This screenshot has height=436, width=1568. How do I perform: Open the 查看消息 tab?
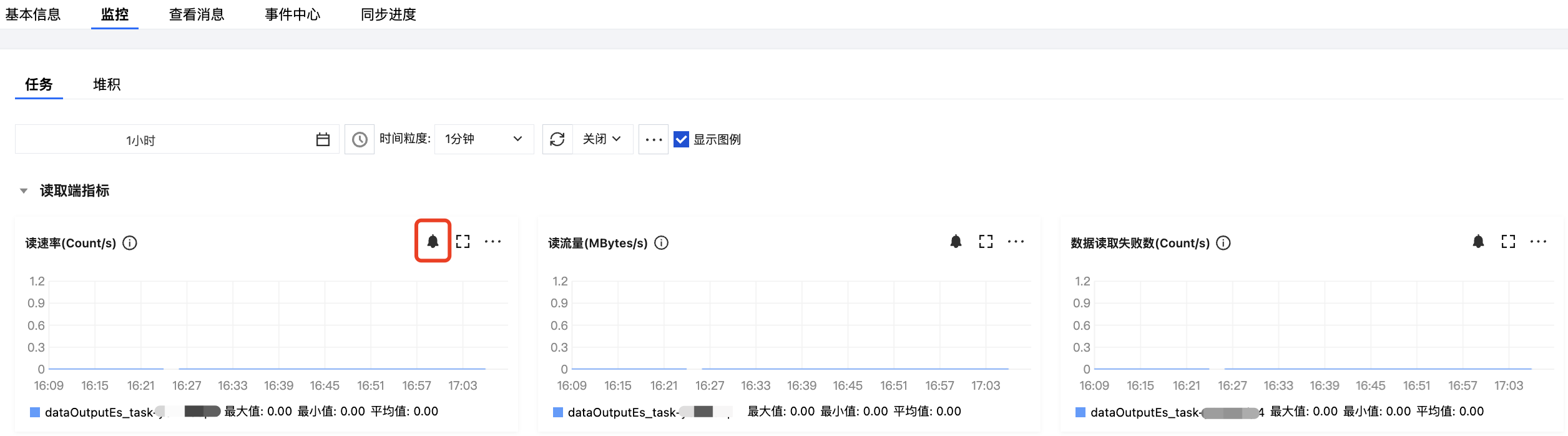(197, 14)
